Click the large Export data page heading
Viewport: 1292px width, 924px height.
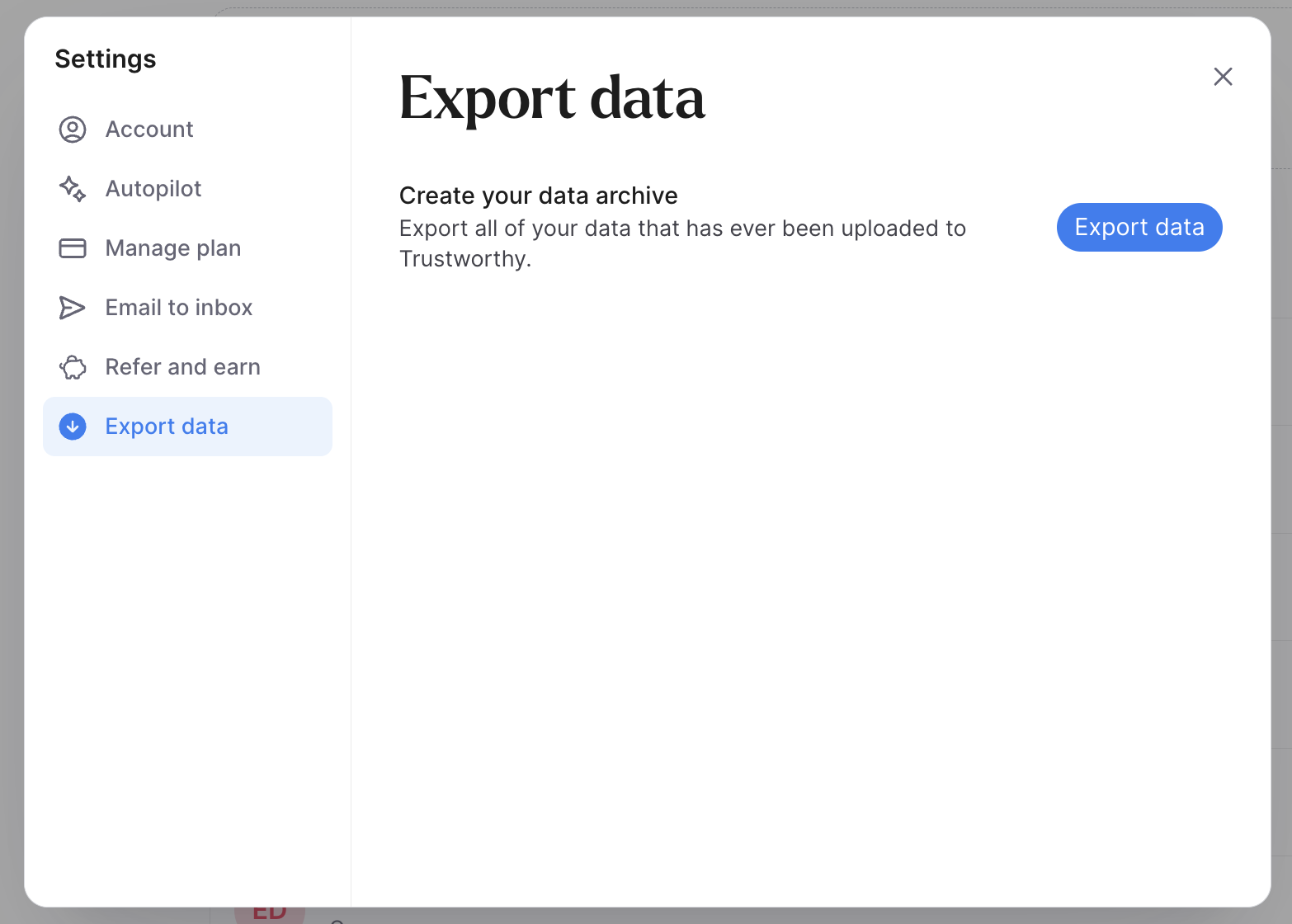click(x=552, y=98)
